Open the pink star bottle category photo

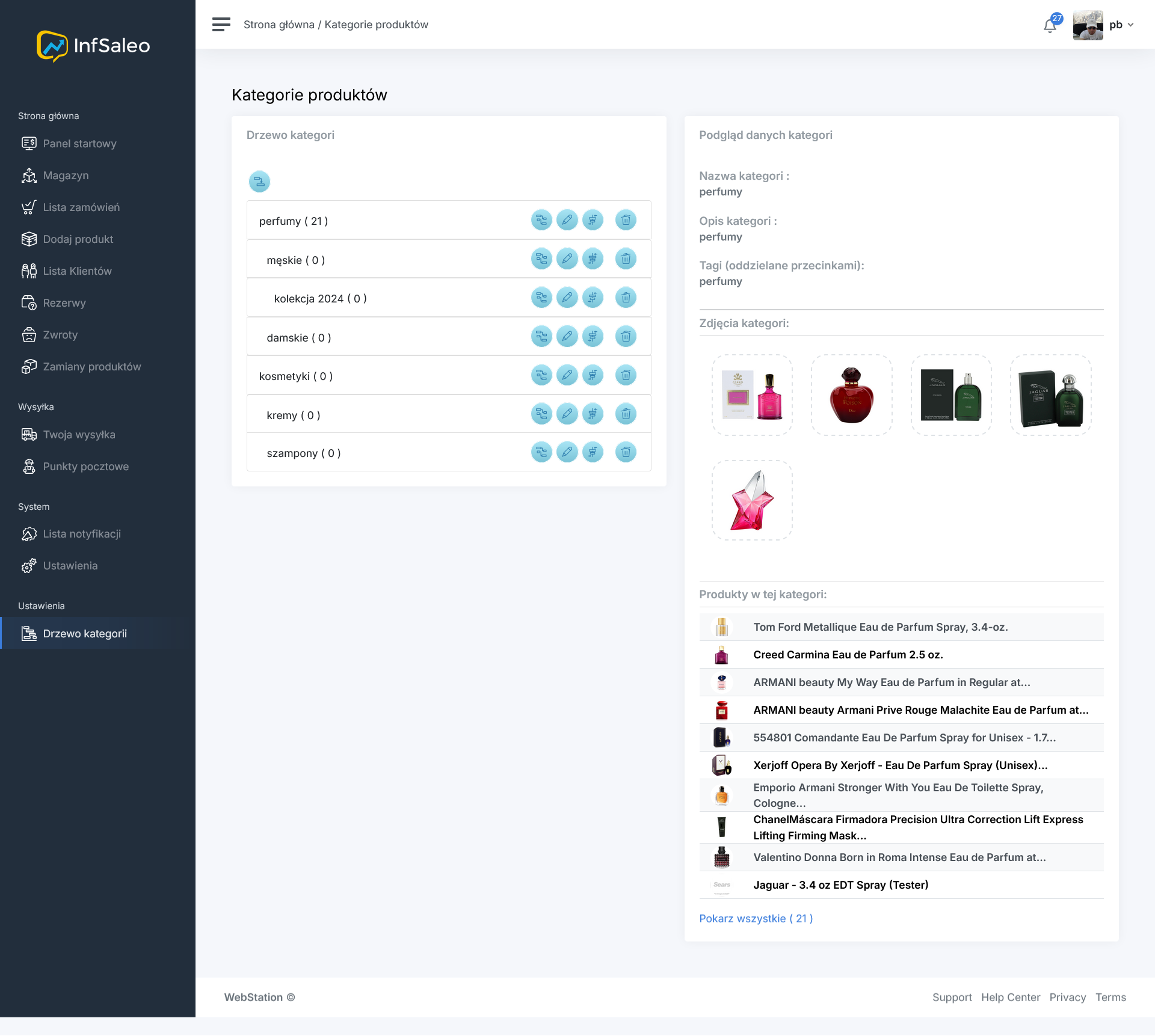point(752,500)
